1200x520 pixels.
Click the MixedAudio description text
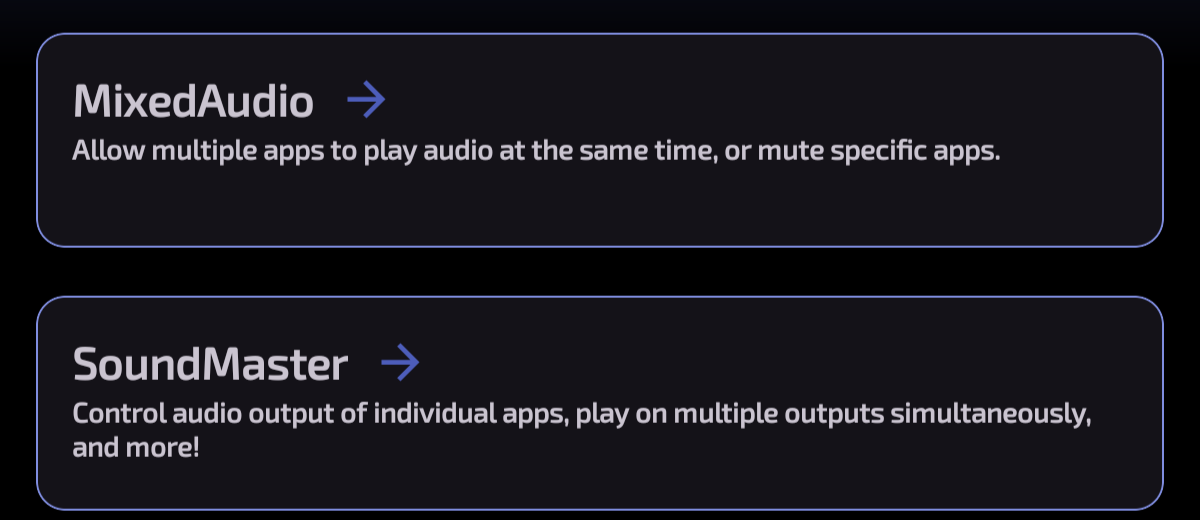click(536, 154)
